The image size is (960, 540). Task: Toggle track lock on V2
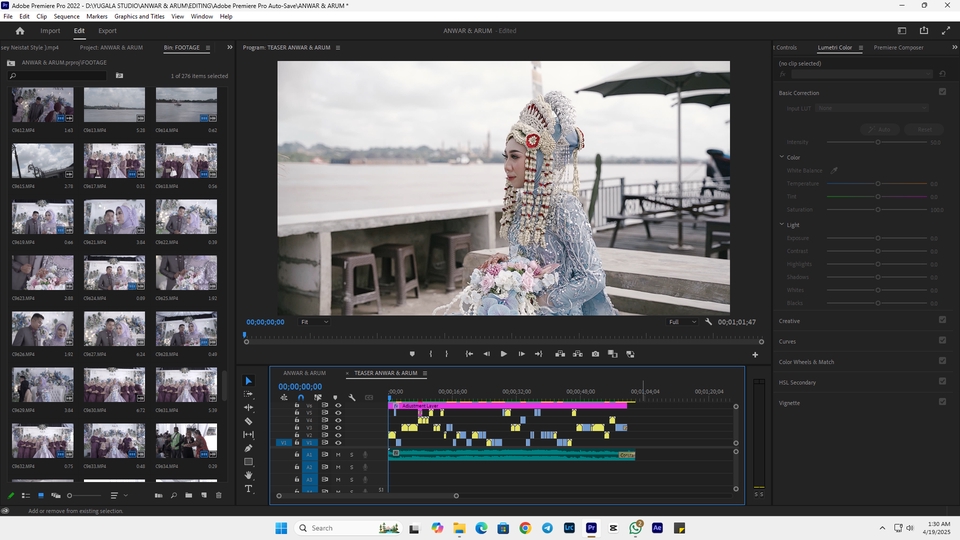(x=297, y=435)
